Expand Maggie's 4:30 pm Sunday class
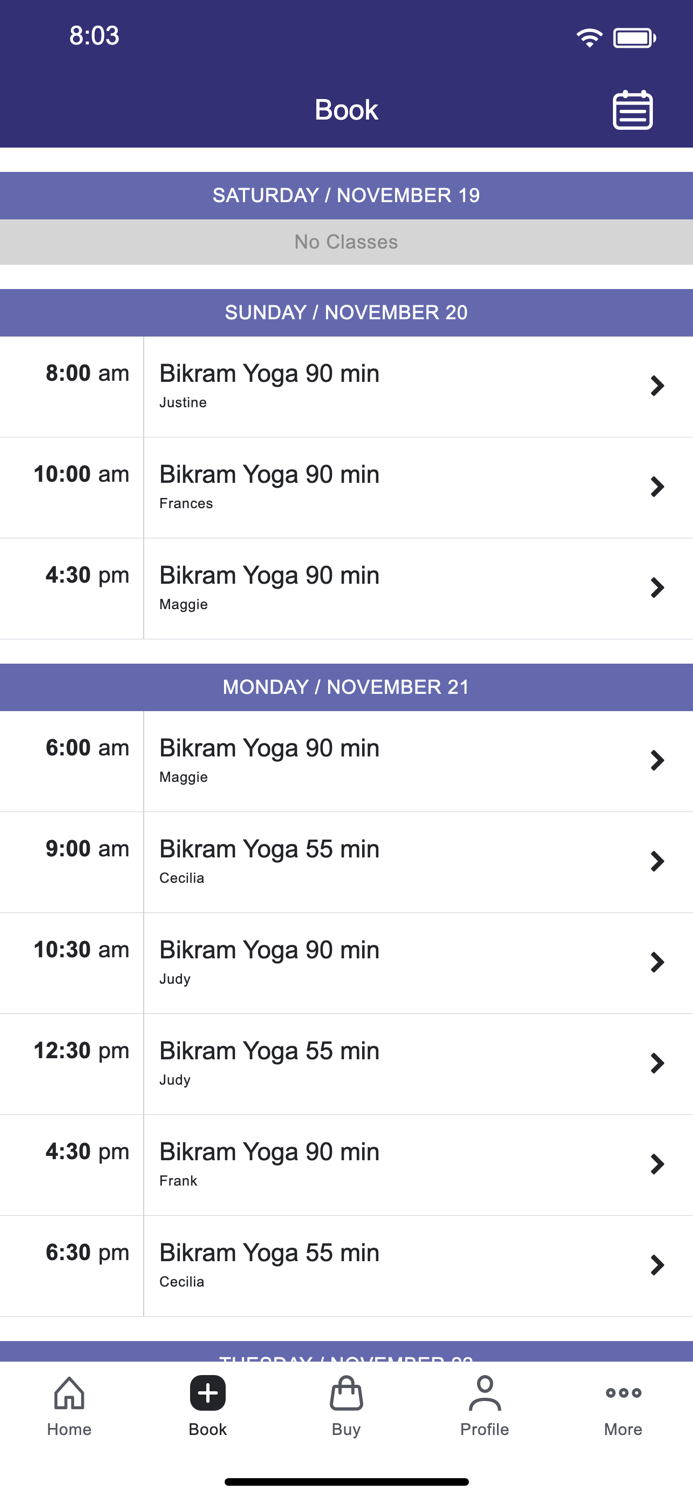693x1500 pixels. 658,588
